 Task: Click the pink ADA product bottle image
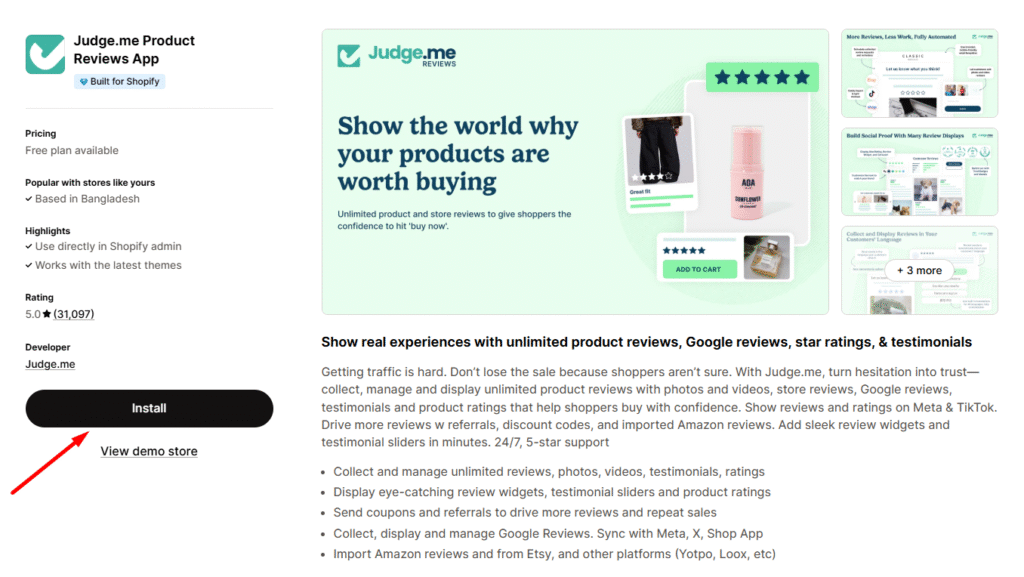point(747,173)
